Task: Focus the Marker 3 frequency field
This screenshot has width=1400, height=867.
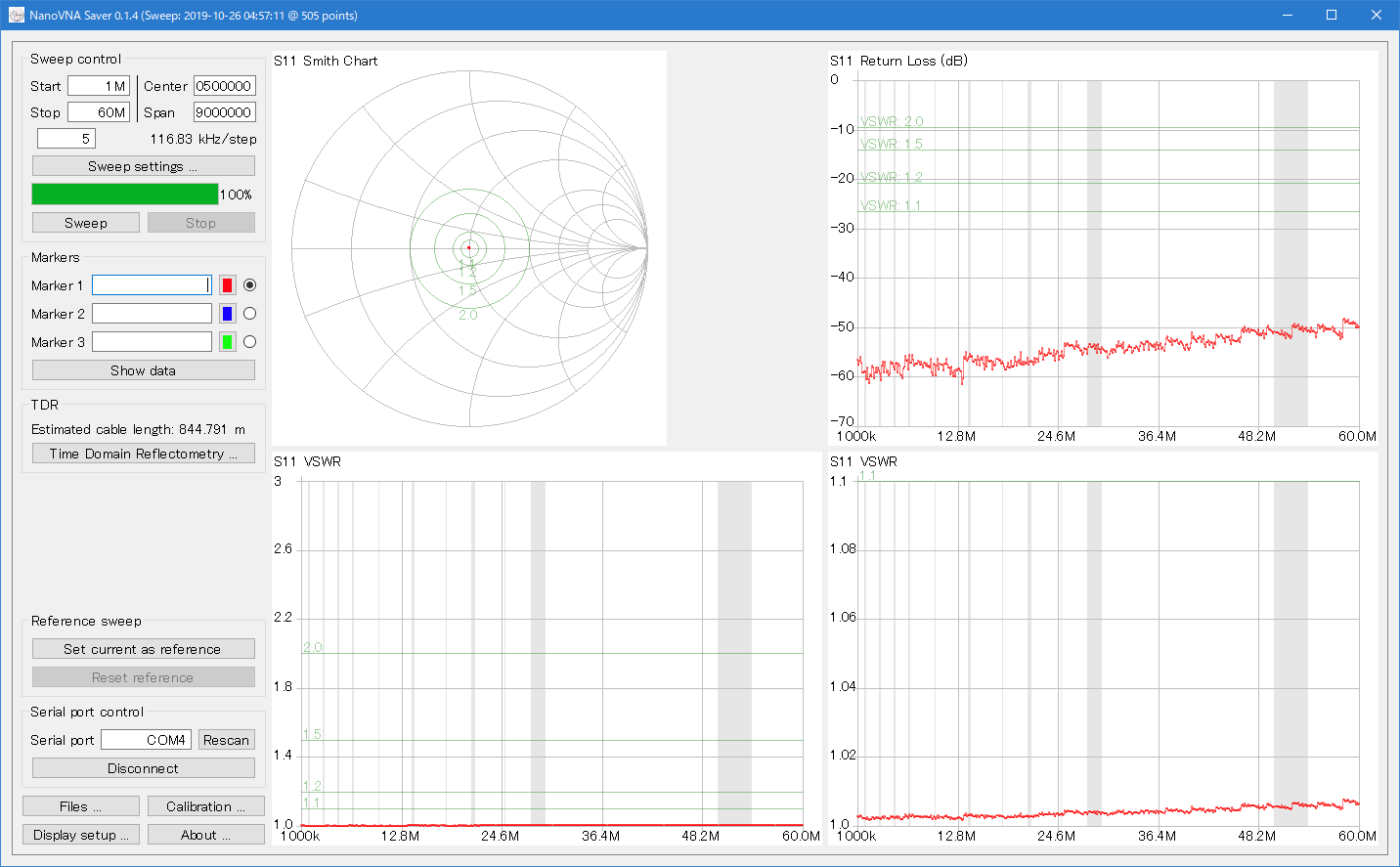Action: [x=152, y=342]
